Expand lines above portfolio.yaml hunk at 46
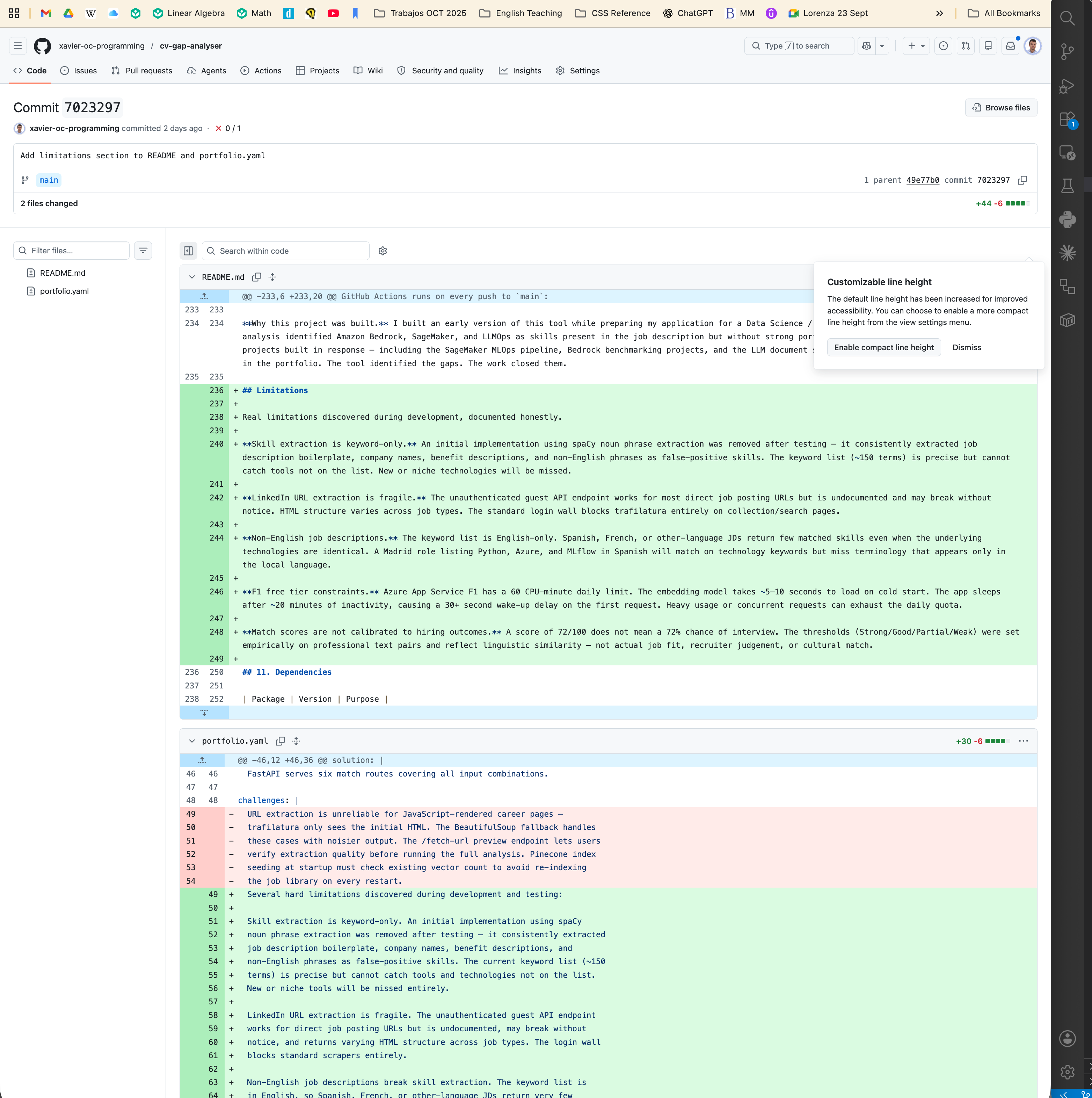1092x1098 pixels. click(202, 760)
